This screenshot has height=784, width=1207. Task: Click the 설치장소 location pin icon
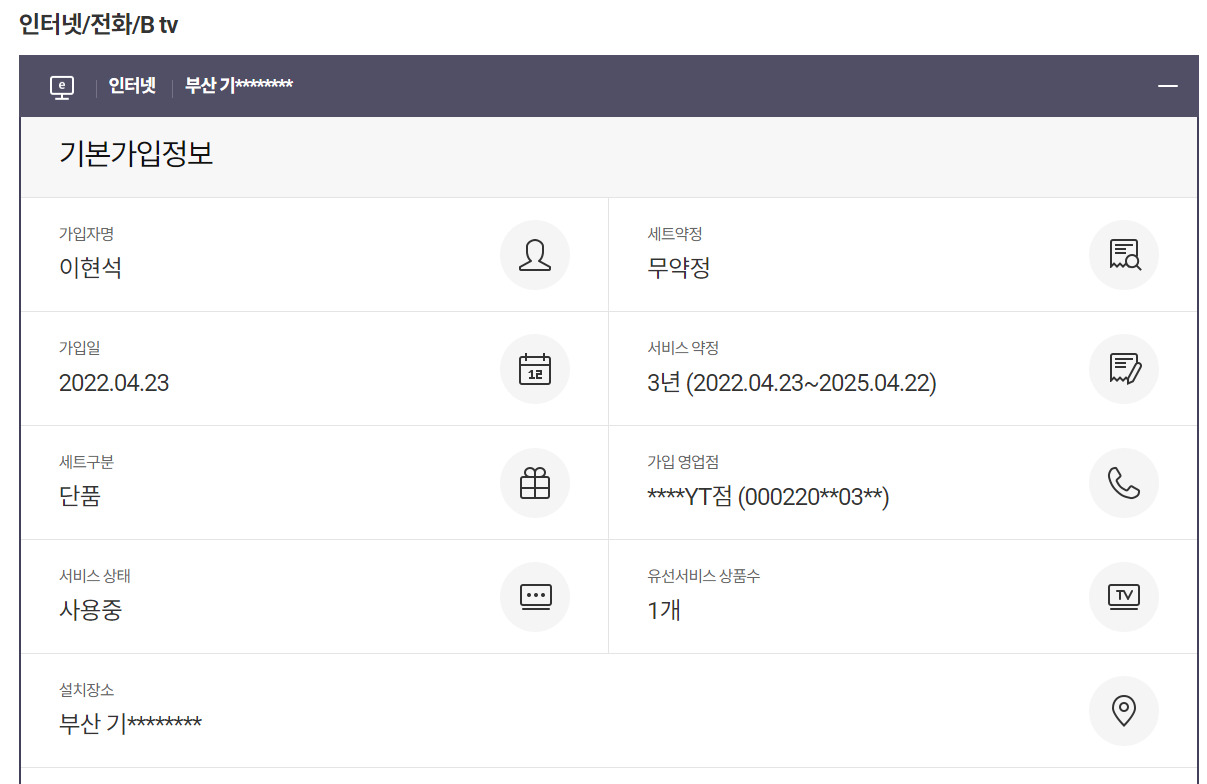[1124, 711]
